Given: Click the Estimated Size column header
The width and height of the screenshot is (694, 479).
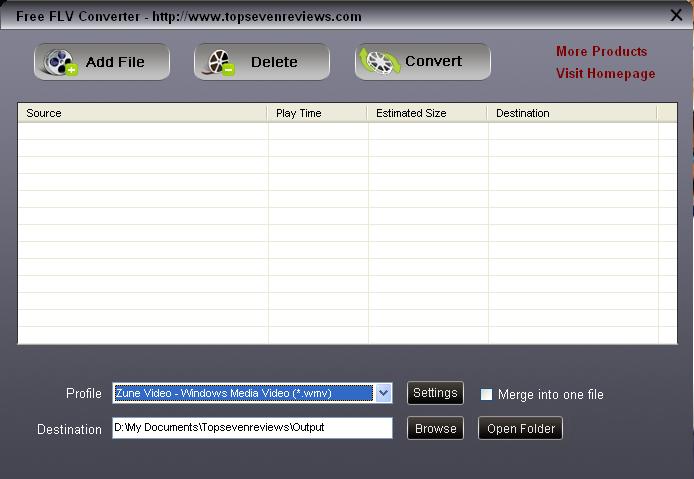Looking at the screenshot, I should 427,113.
